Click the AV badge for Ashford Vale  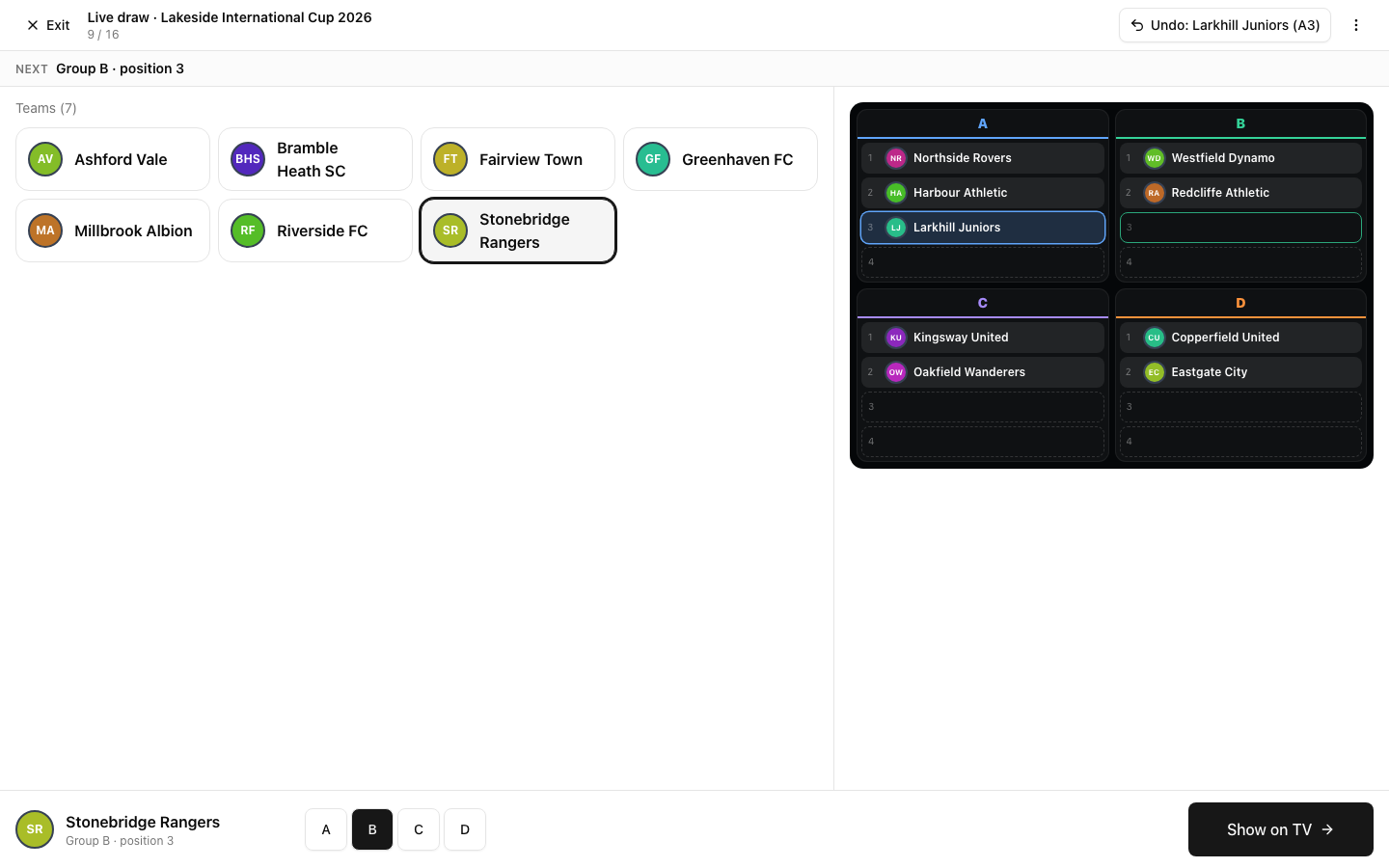45,159
